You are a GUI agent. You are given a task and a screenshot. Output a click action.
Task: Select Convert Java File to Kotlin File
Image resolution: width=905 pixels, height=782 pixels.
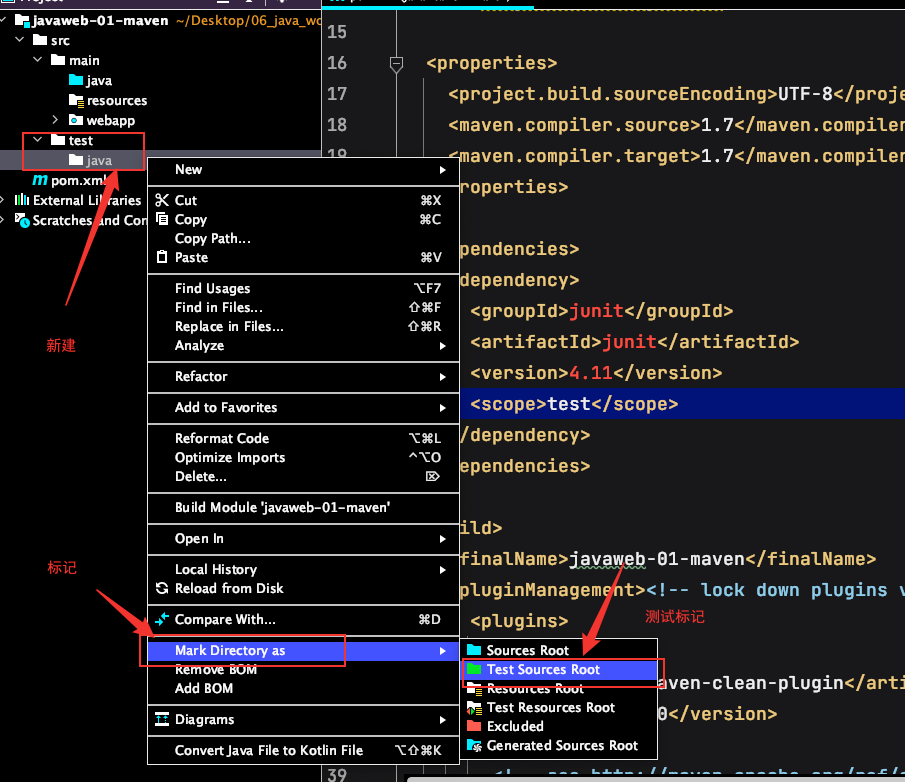click(303, 750)
